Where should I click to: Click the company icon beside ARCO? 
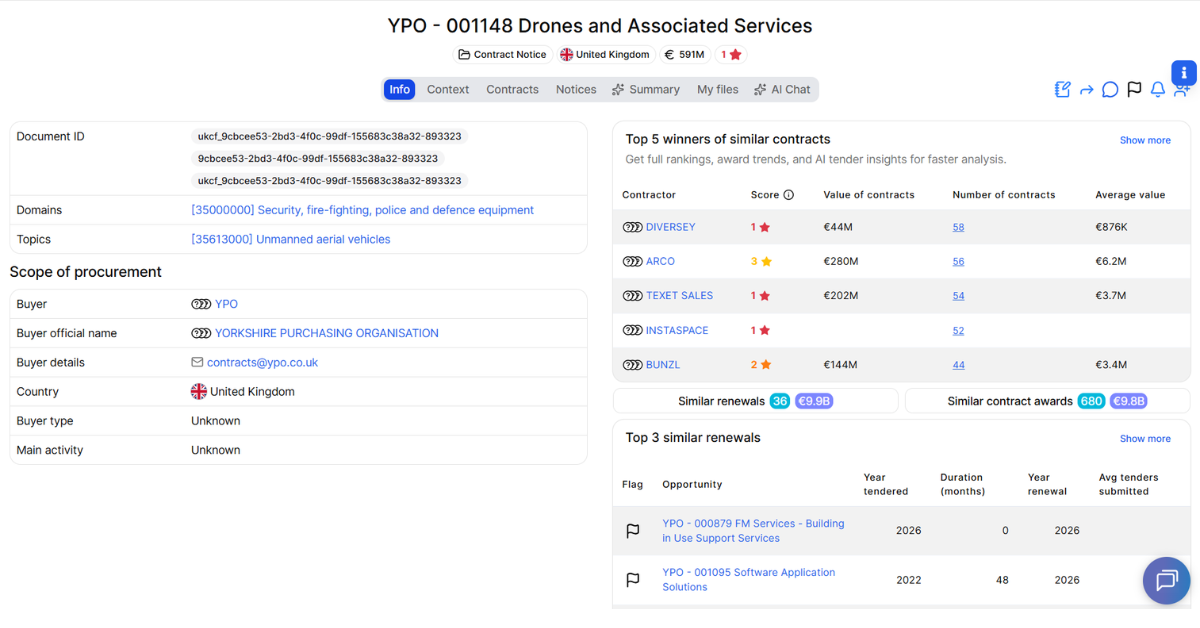click(x=632, y=261)
